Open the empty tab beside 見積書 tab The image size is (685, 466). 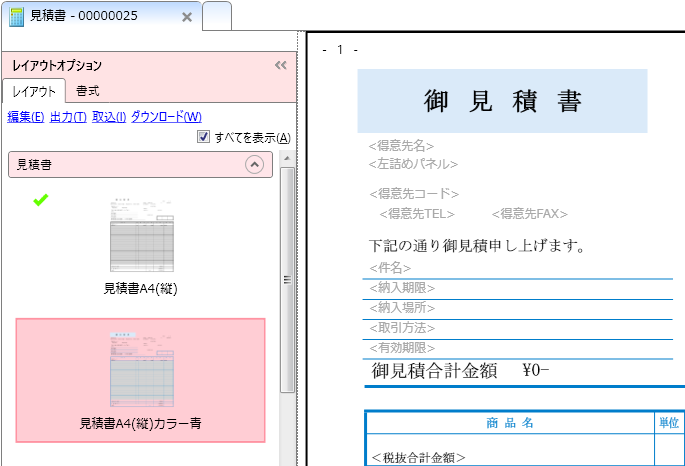[217, 16]
